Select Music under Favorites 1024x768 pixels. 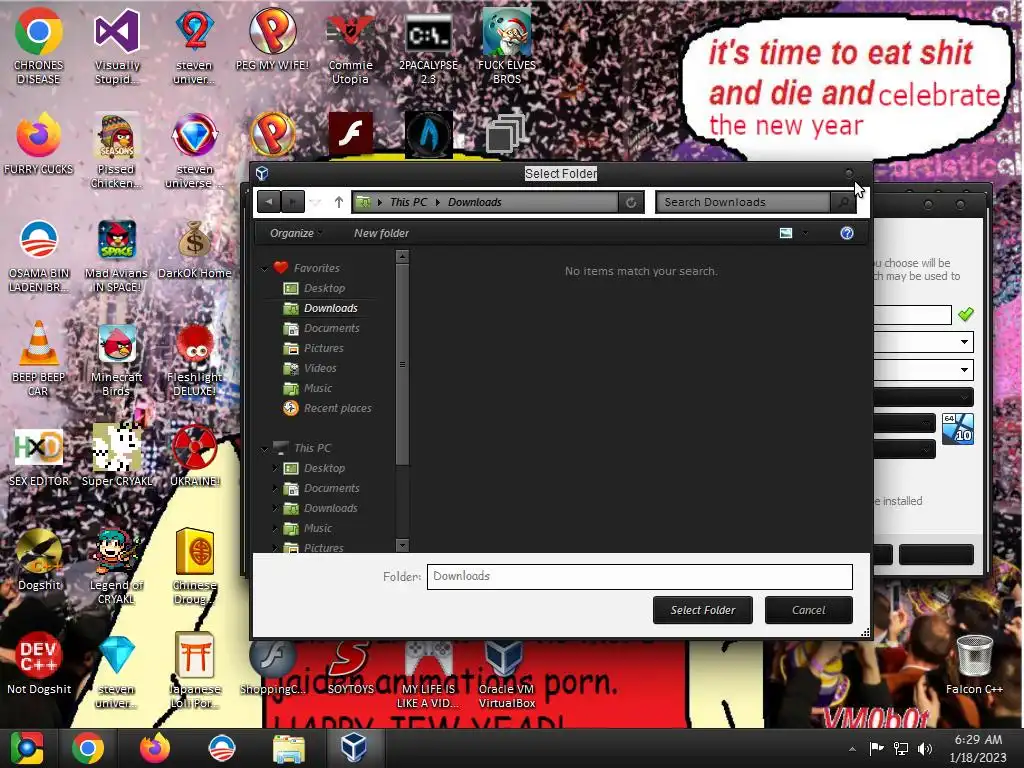click(x=317, y=389)
